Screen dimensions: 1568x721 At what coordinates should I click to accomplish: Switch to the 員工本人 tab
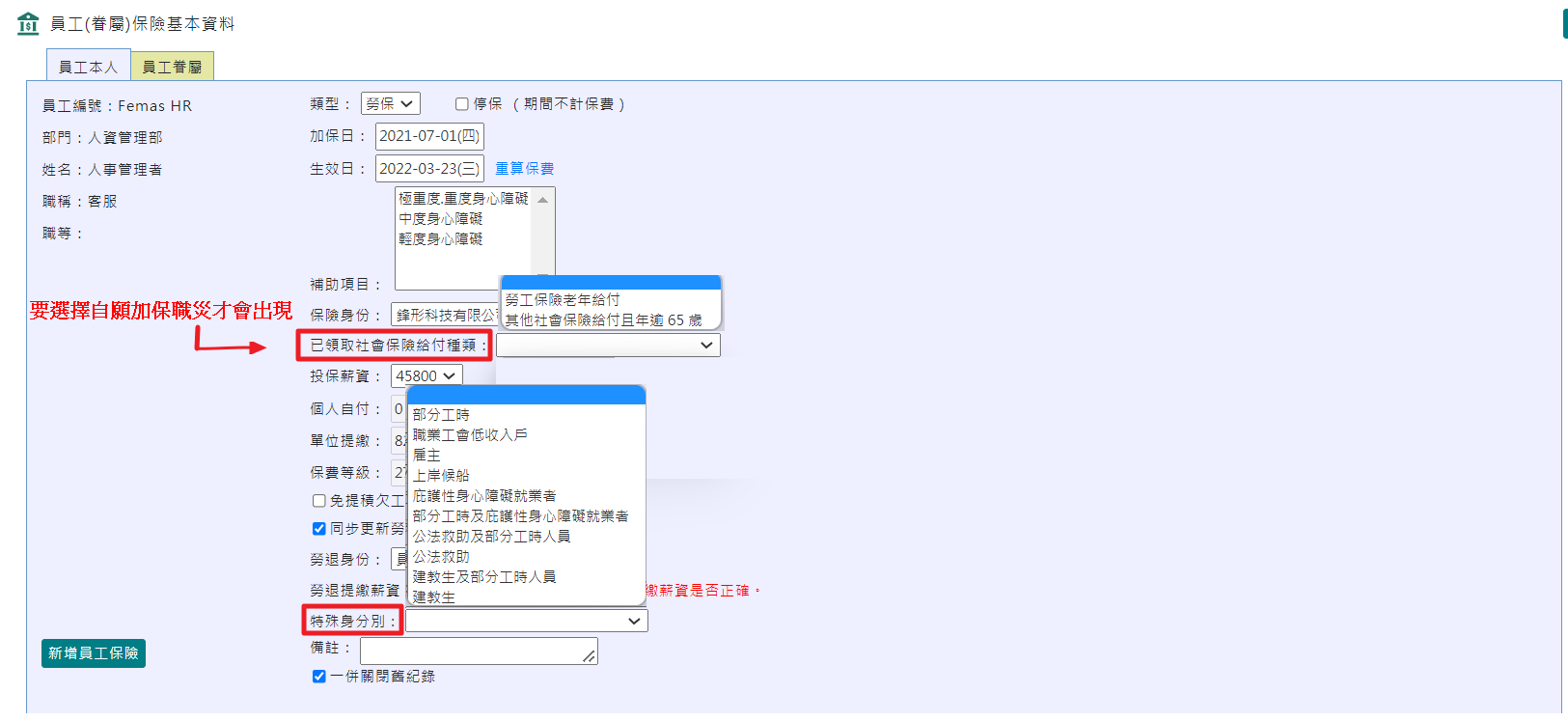[x=88, y=66]
